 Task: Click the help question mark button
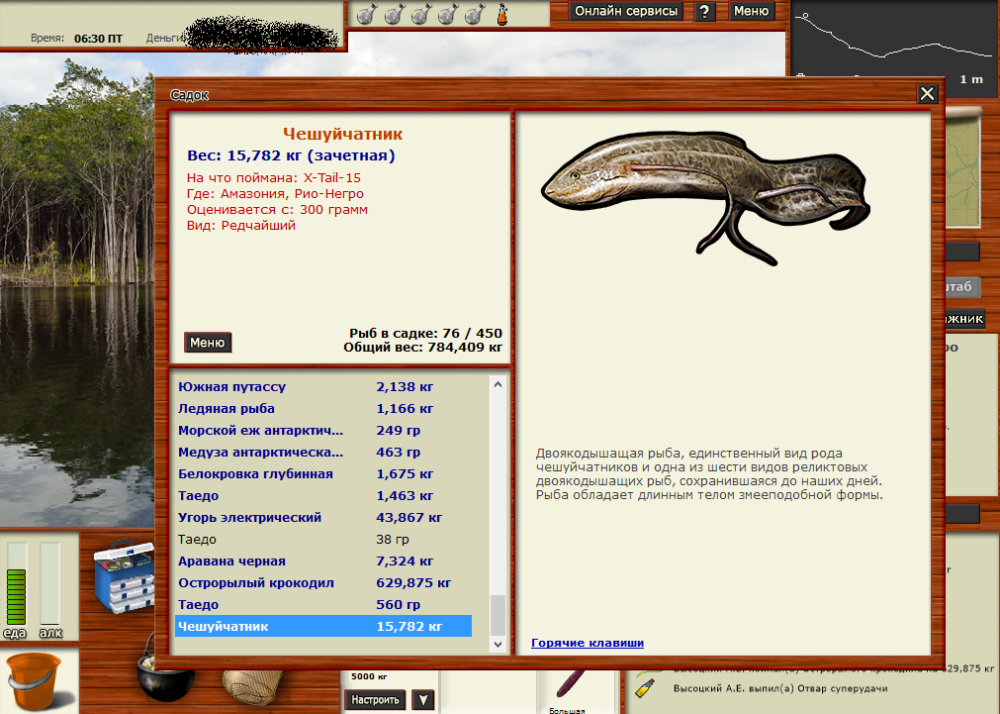pos(705,11)
